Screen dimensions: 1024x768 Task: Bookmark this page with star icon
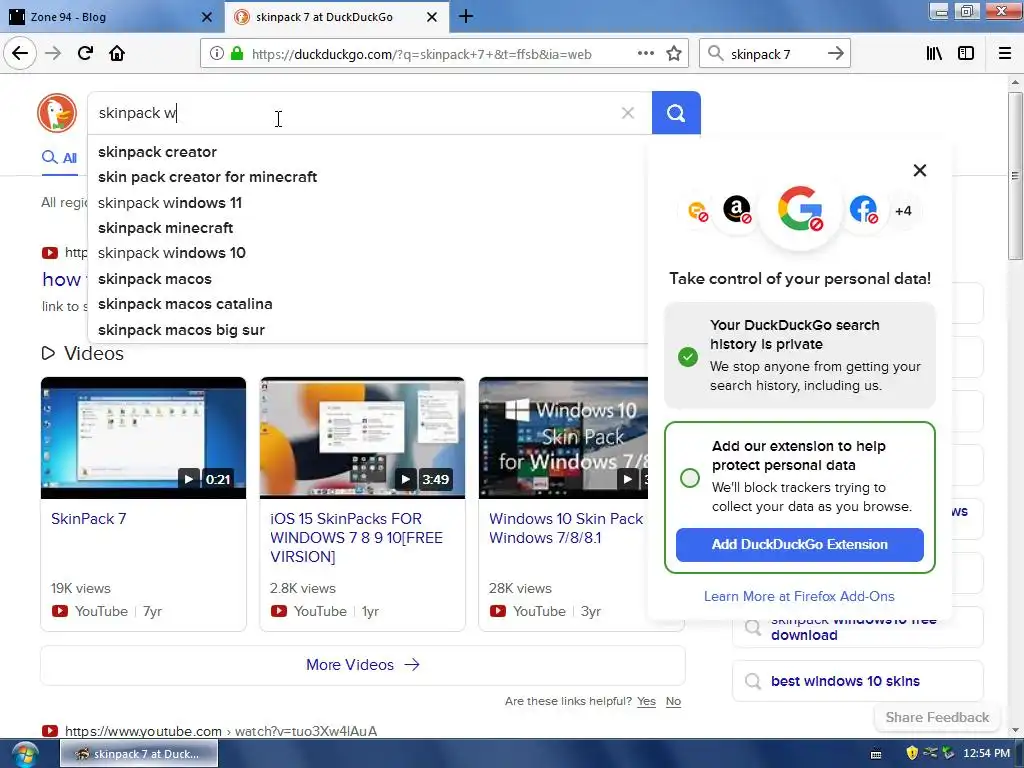click(674, 54)
